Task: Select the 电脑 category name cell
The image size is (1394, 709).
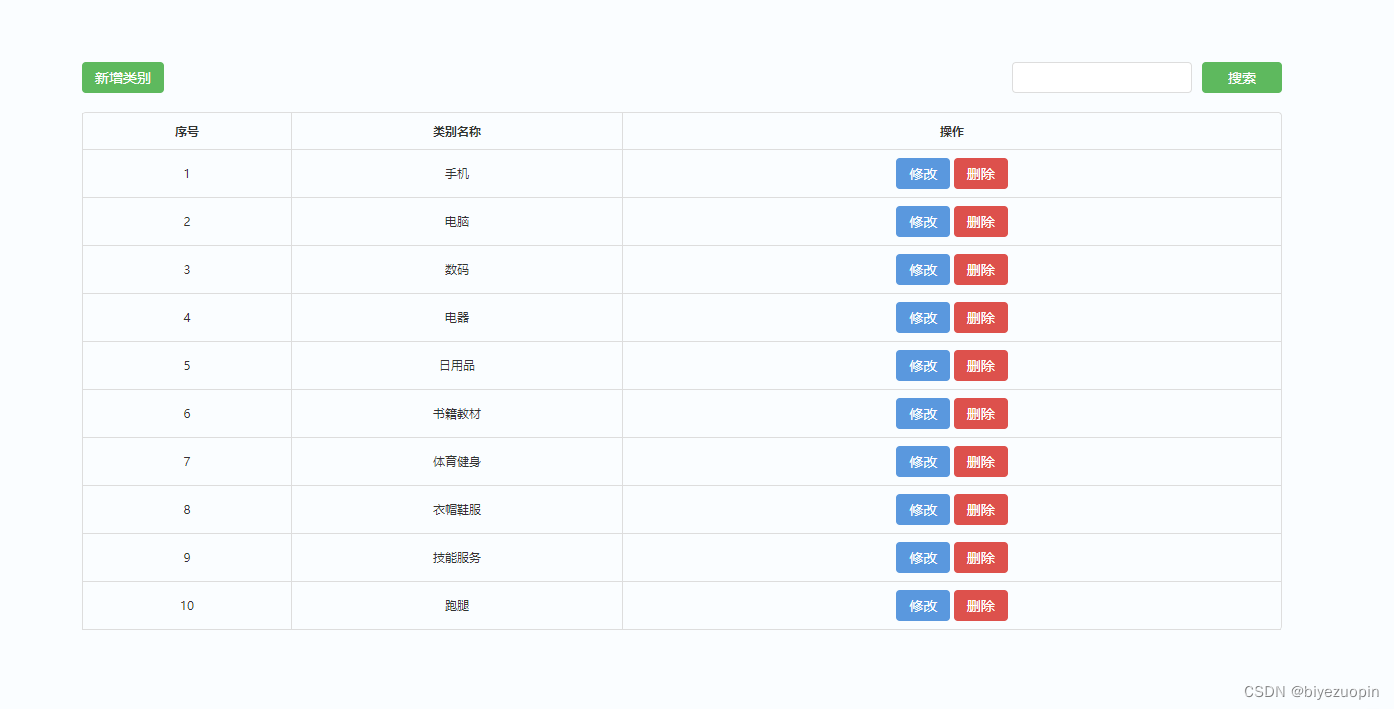Action: click(x=457, y=222)
